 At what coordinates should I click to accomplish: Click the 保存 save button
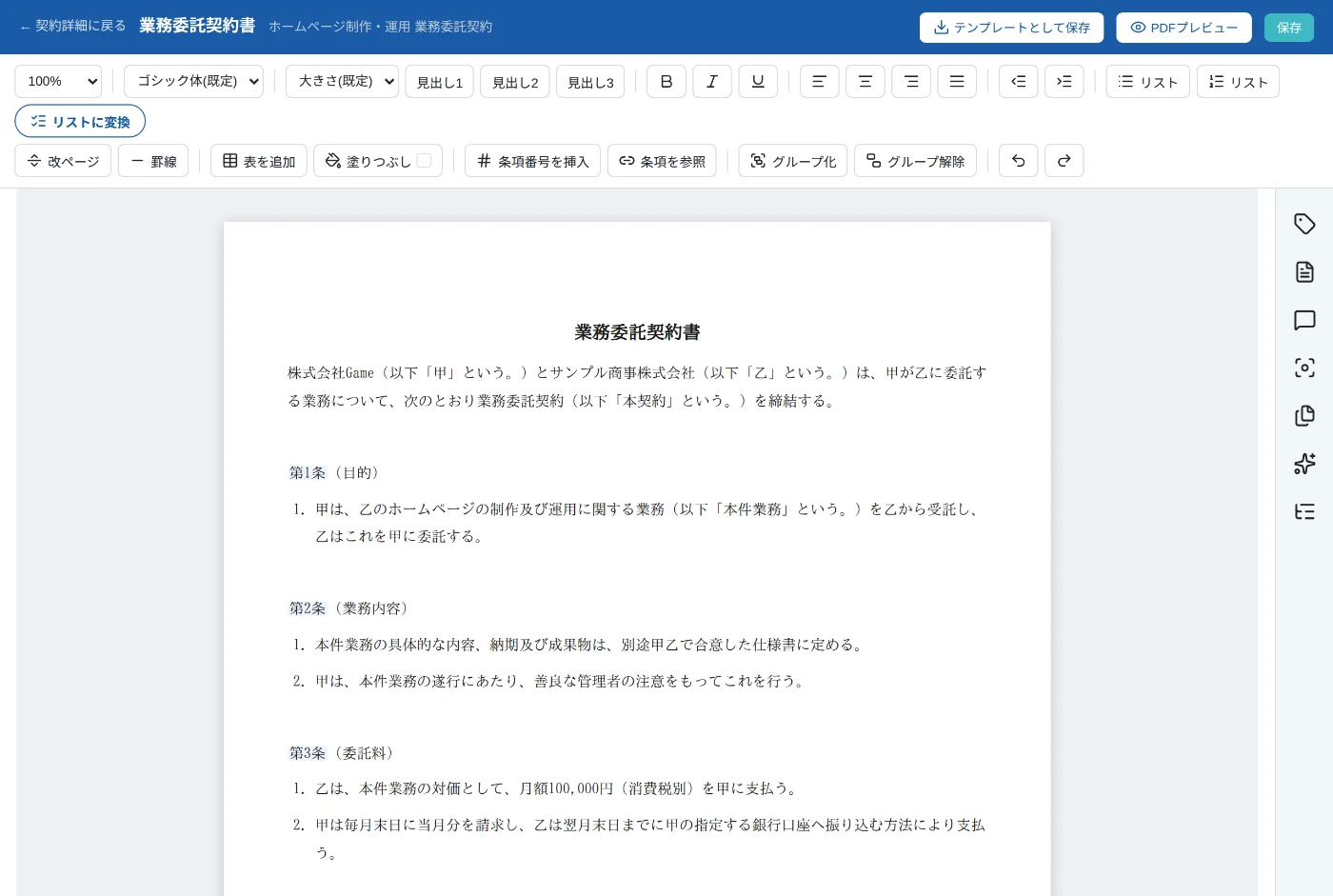click(x=1289, y=28)
